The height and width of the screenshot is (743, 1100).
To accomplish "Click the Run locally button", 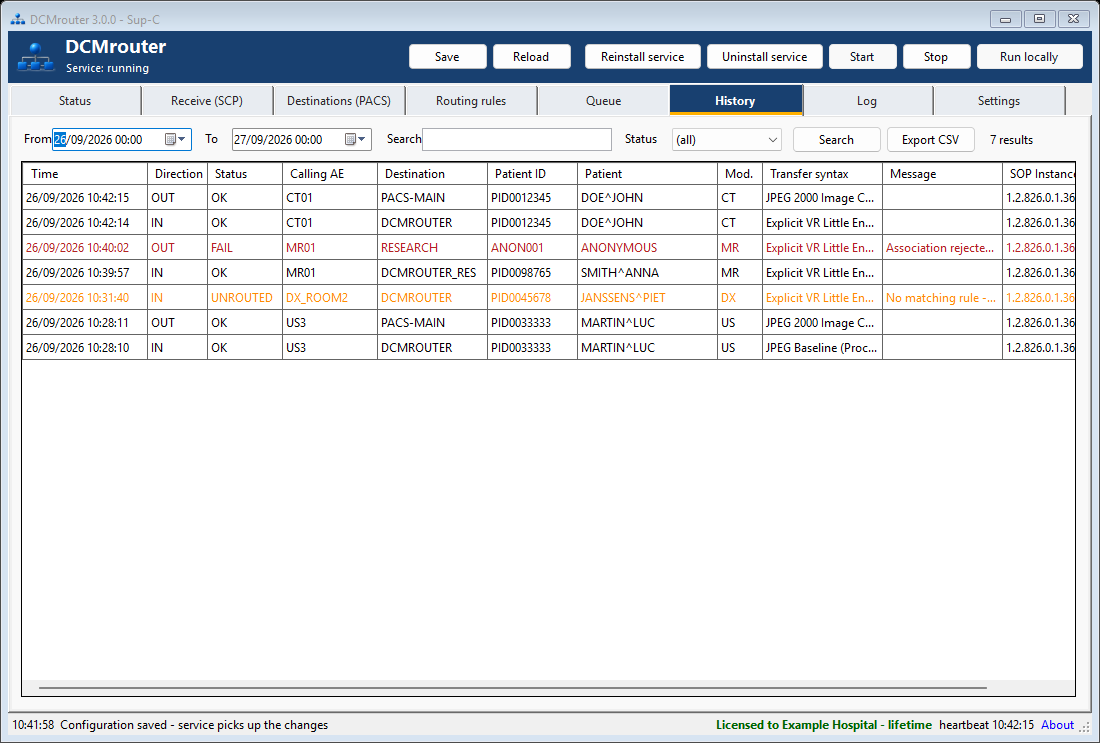I will point(1029,57).
